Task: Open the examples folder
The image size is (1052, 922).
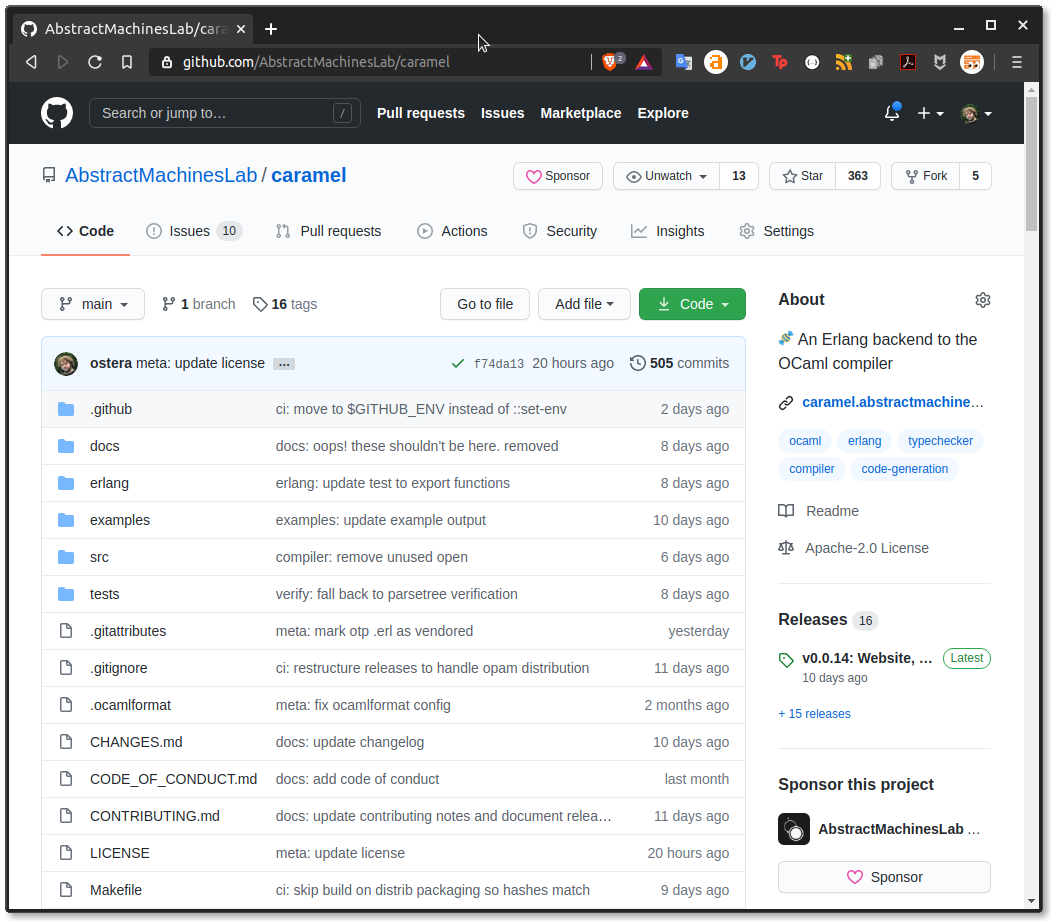Action: pyautogui.click(x=119, y=520)
